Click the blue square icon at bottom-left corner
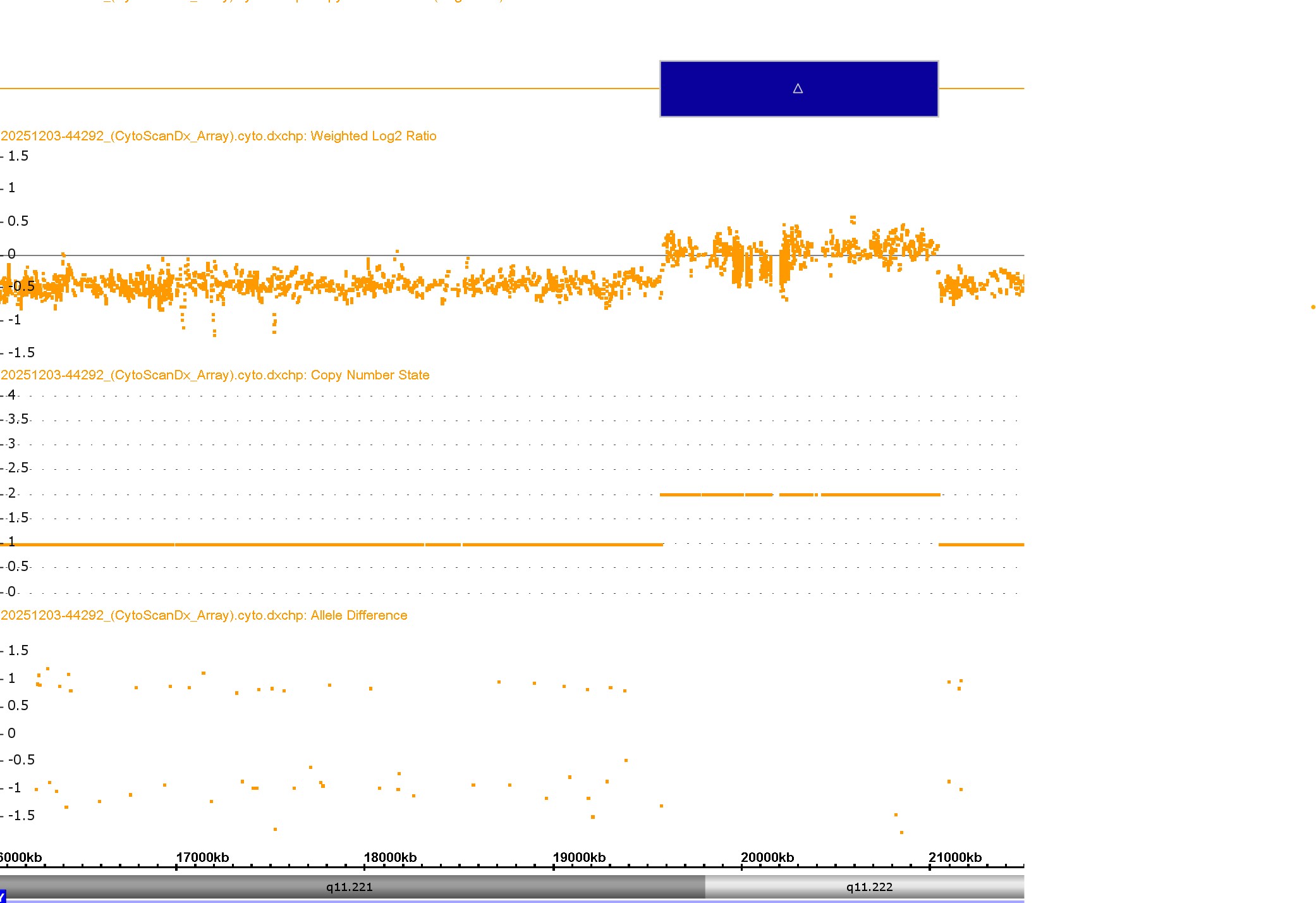Image resolution: width=1316 pixels, height=903 pixels. point(3,897)
